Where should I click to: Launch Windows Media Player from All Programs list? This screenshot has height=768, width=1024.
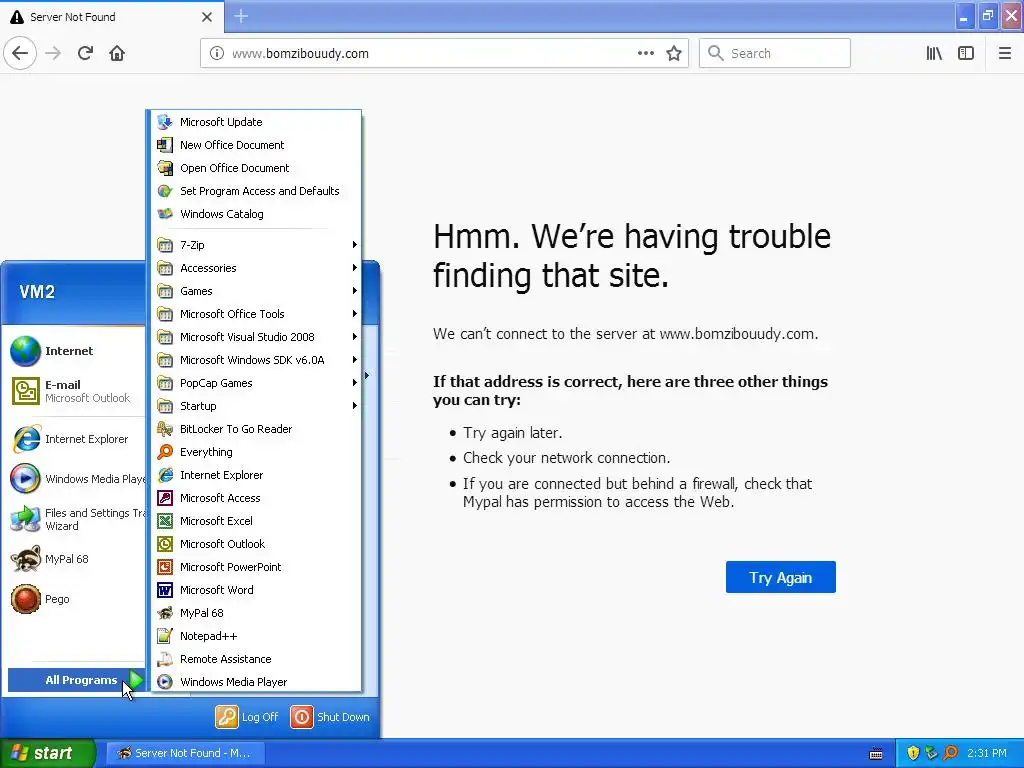tap(256, 682)
